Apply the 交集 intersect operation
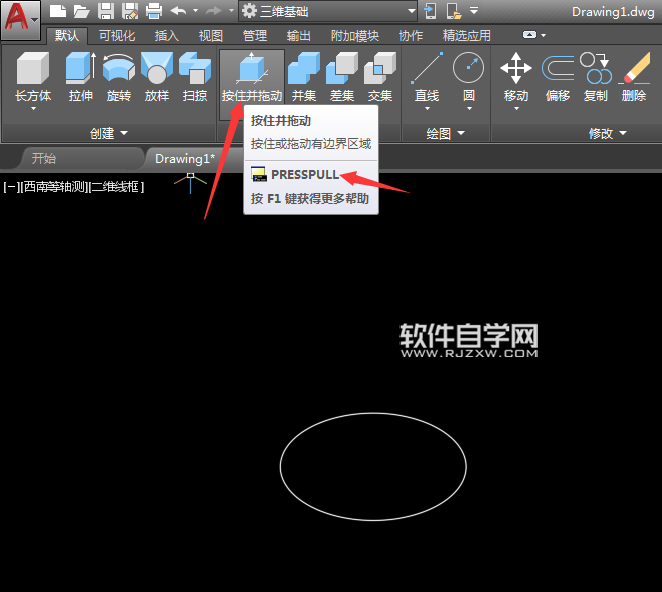 pyautogui.click(x=380, y=77)
